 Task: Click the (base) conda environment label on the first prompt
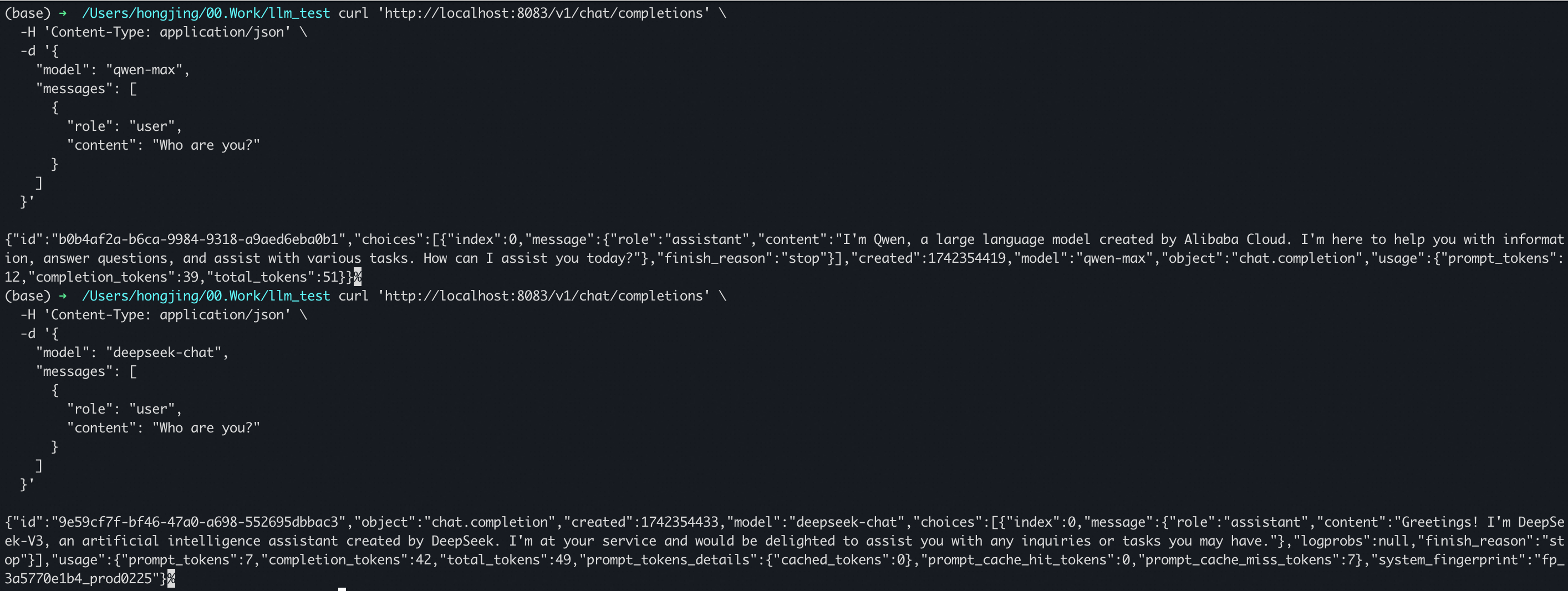[x=27, y=13]
